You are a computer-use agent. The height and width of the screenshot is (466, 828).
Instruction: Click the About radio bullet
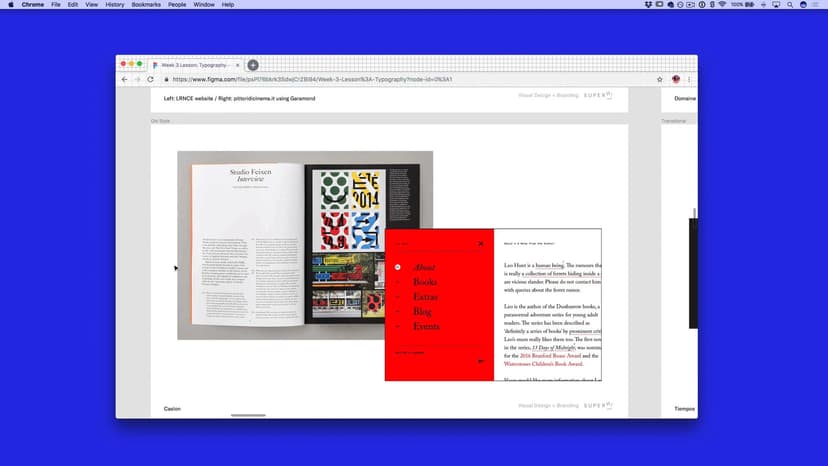(398, 267)
